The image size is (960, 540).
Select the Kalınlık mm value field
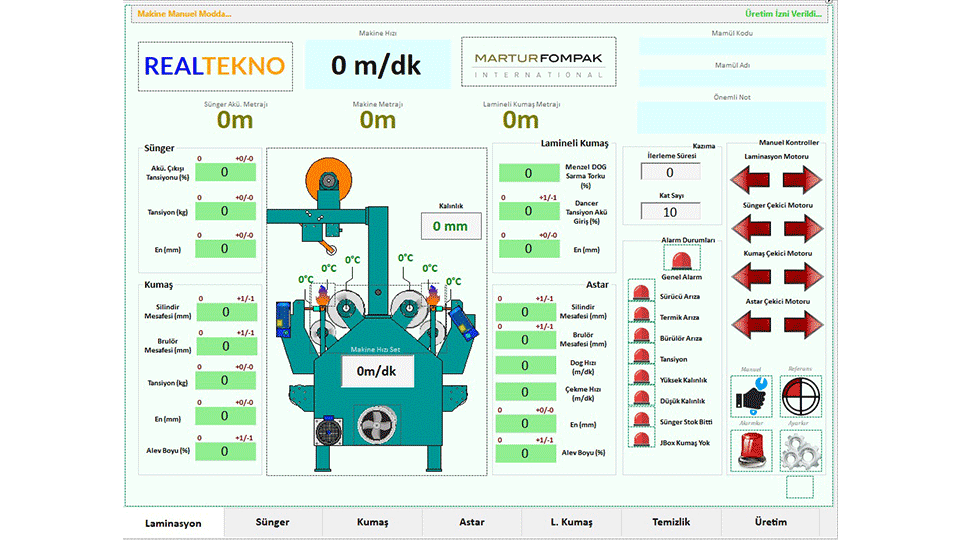pos(450,226)
